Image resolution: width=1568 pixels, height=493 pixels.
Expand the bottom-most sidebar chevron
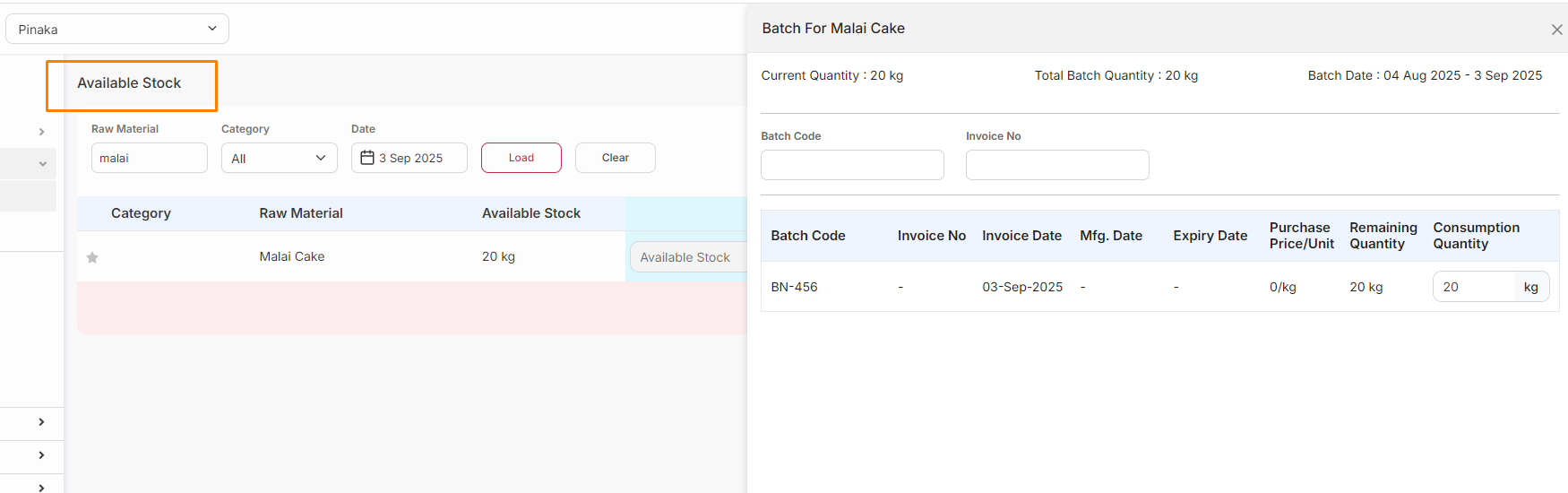(41, 488)
